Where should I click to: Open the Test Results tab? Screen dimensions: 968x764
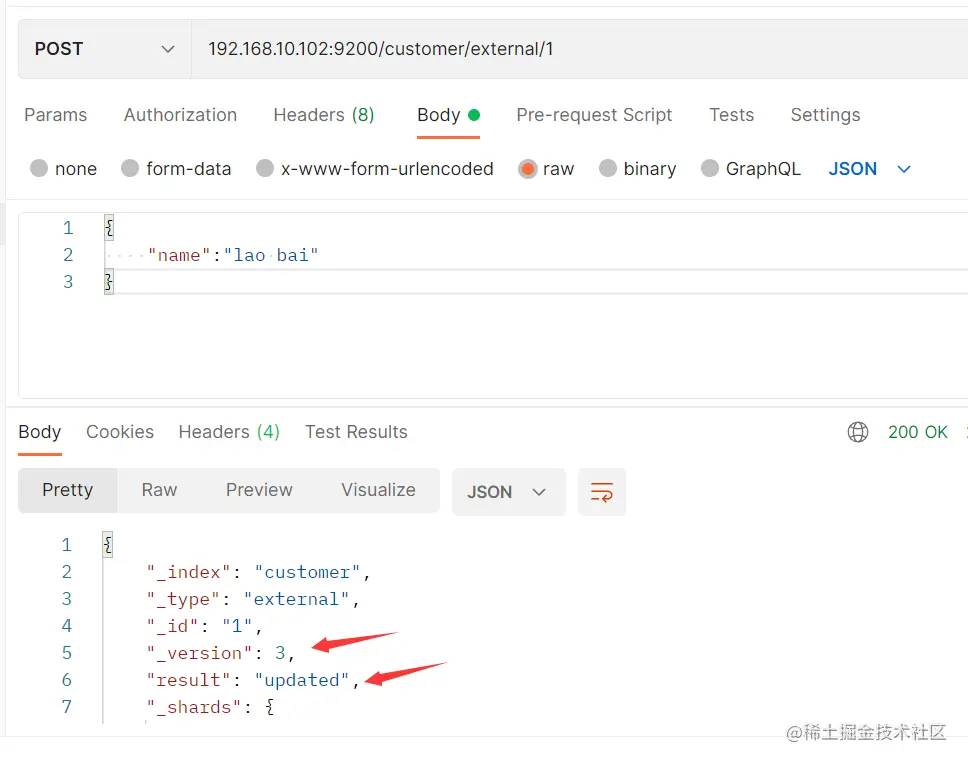(356, 432)
